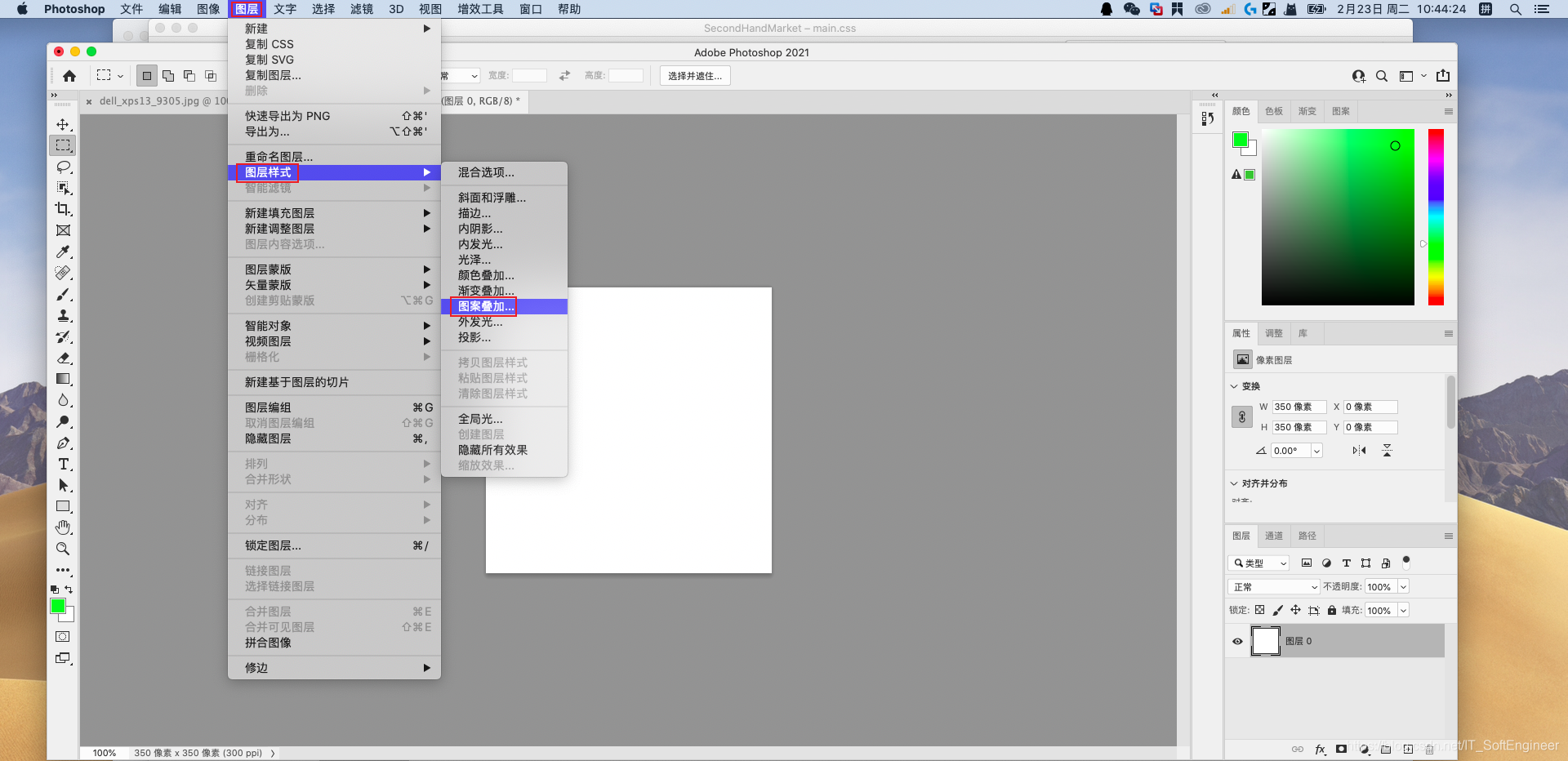Screen dimensions: 1568x761
Task: Select the Eyedropper tool
Action: (63, 251)
